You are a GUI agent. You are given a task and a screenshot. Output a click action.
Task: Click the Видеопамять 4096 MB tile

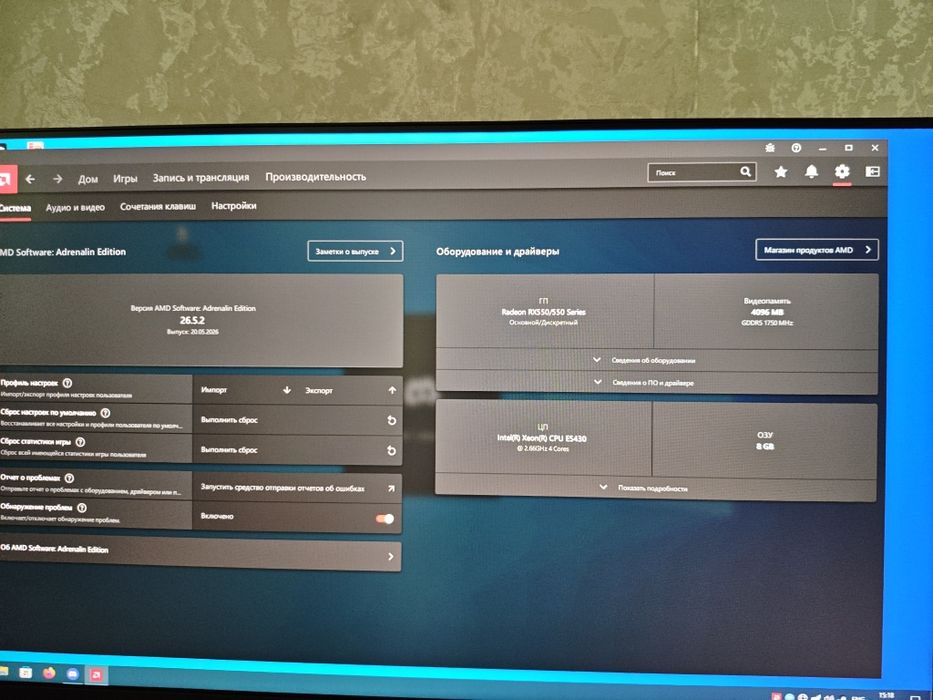(x=767, y=311)
